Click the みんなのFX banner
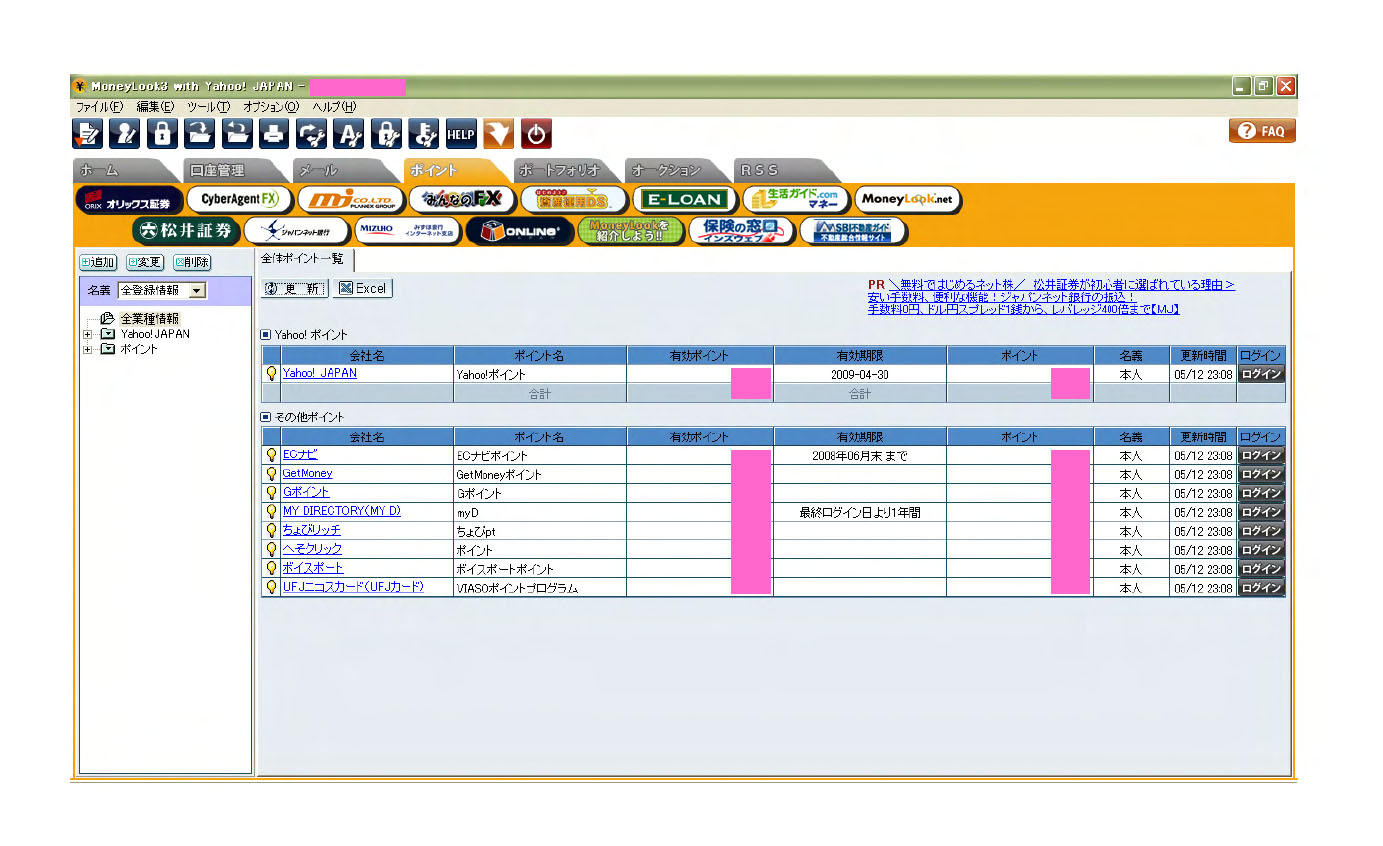The width and height of the screenshot is (1383, 846). (462, 200)
